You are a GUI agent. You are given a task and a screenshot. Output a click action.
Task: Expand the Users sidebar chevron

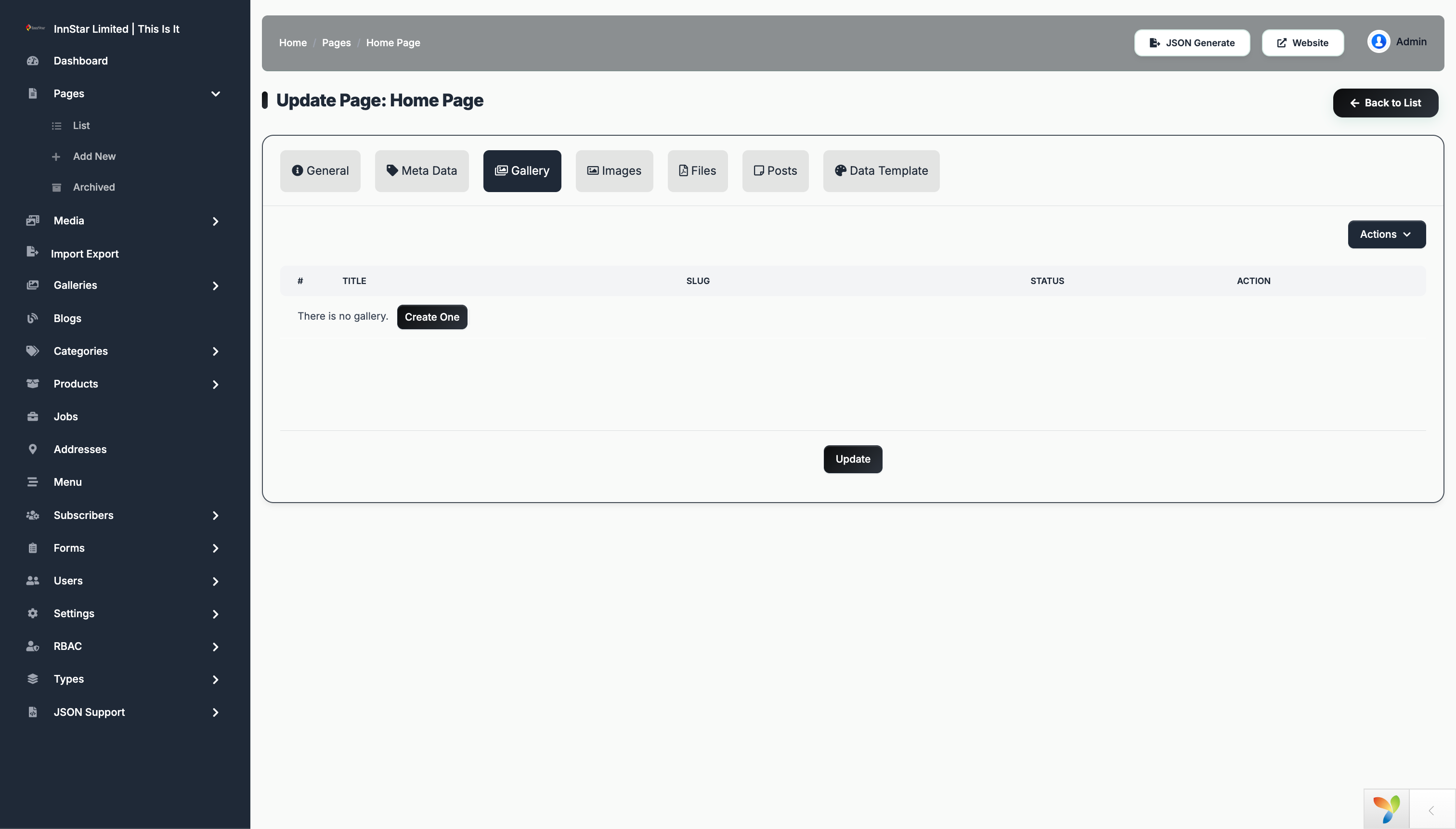[x=215, y=582]
